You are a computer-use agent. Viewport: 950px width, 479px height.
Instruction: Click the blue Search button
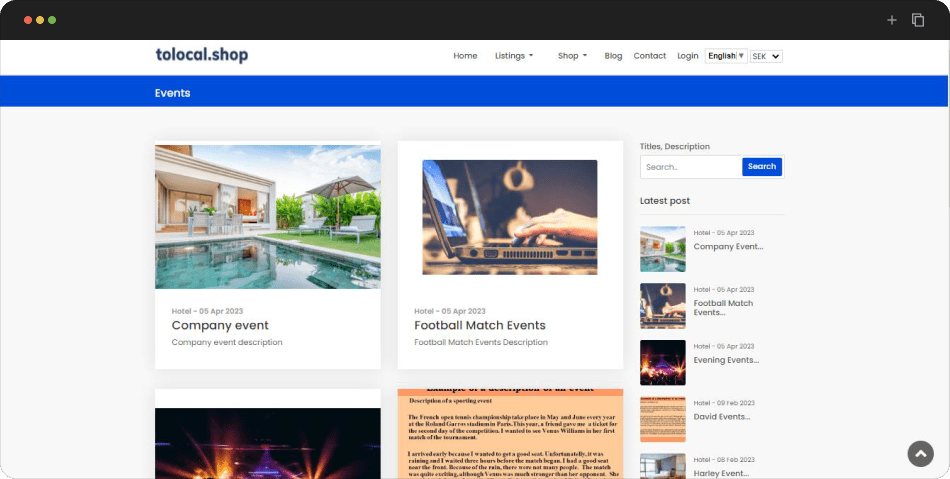tap(762, 167)
